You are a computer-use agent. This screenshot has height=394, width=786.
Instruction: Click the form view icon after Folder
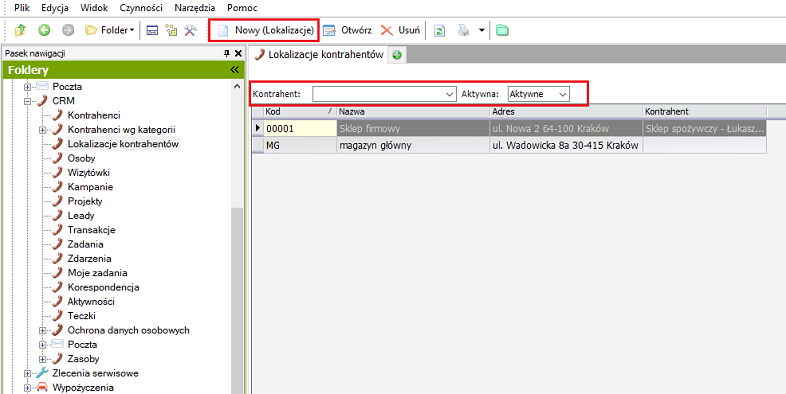152,31
